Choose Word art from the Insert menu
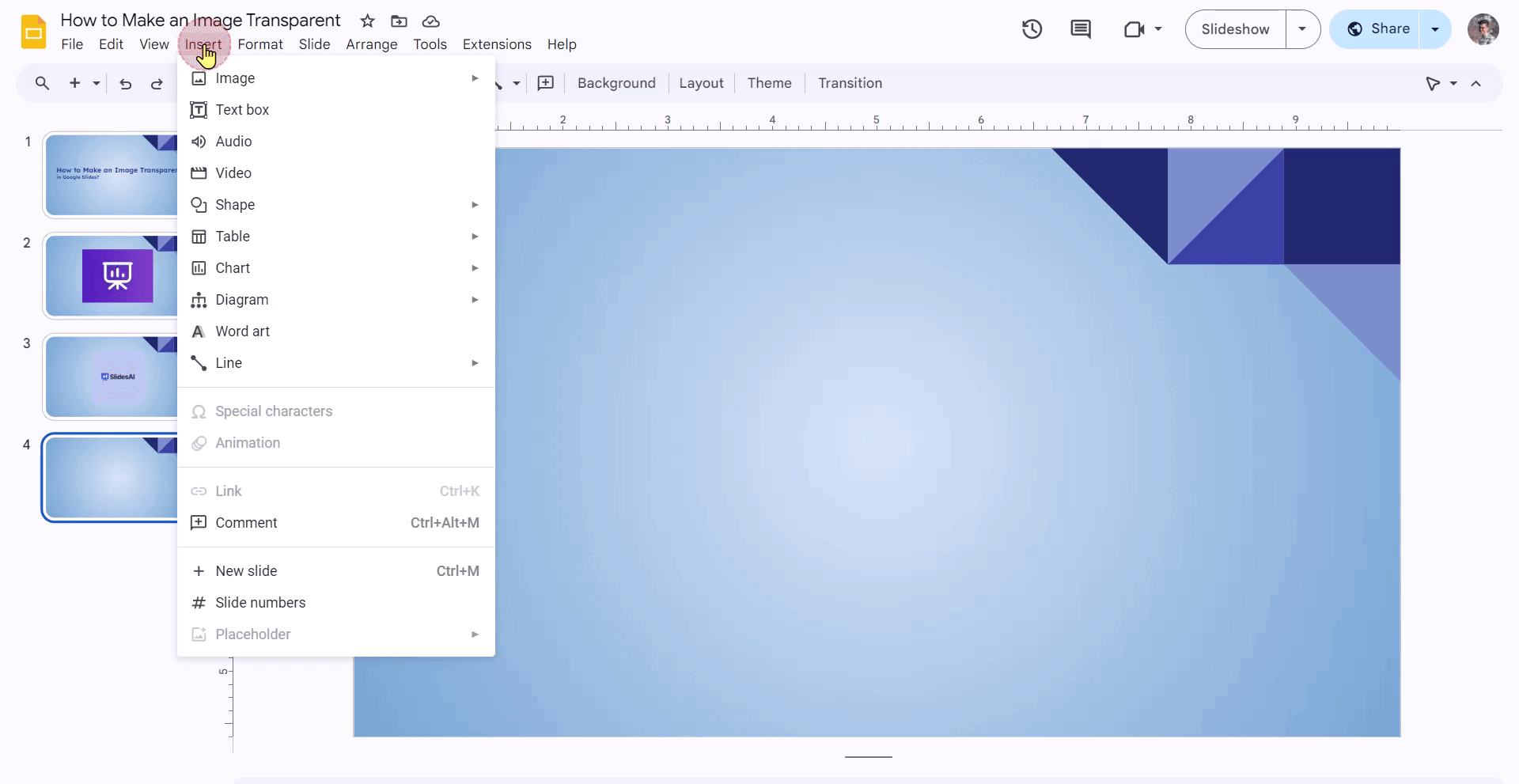The height and width of the screenshot is (784, 1519). pyautogui.click(x=241, y=331)
